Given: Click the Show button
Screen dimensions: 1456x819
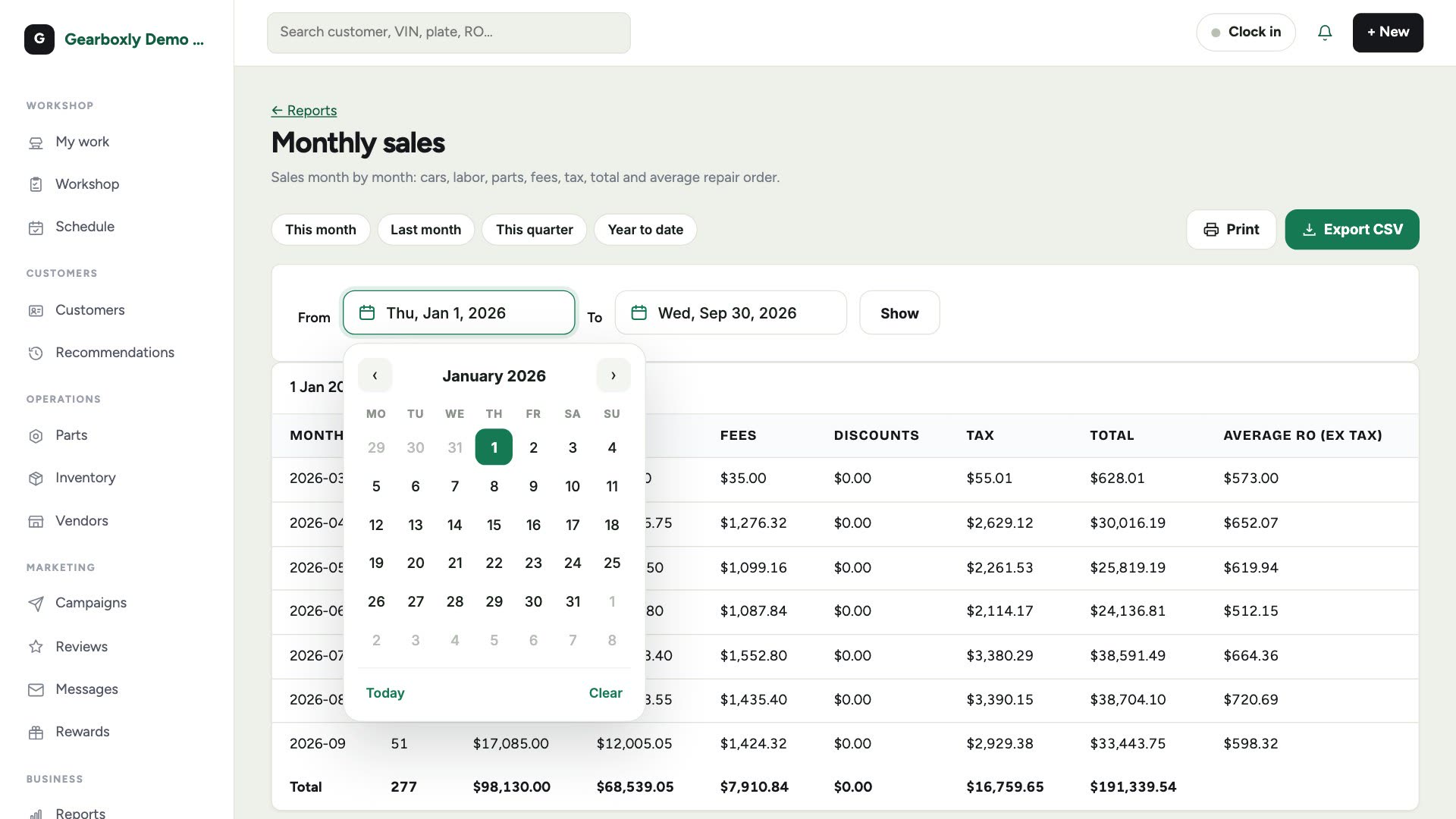Looking at the screenshot, I should 899,312.
